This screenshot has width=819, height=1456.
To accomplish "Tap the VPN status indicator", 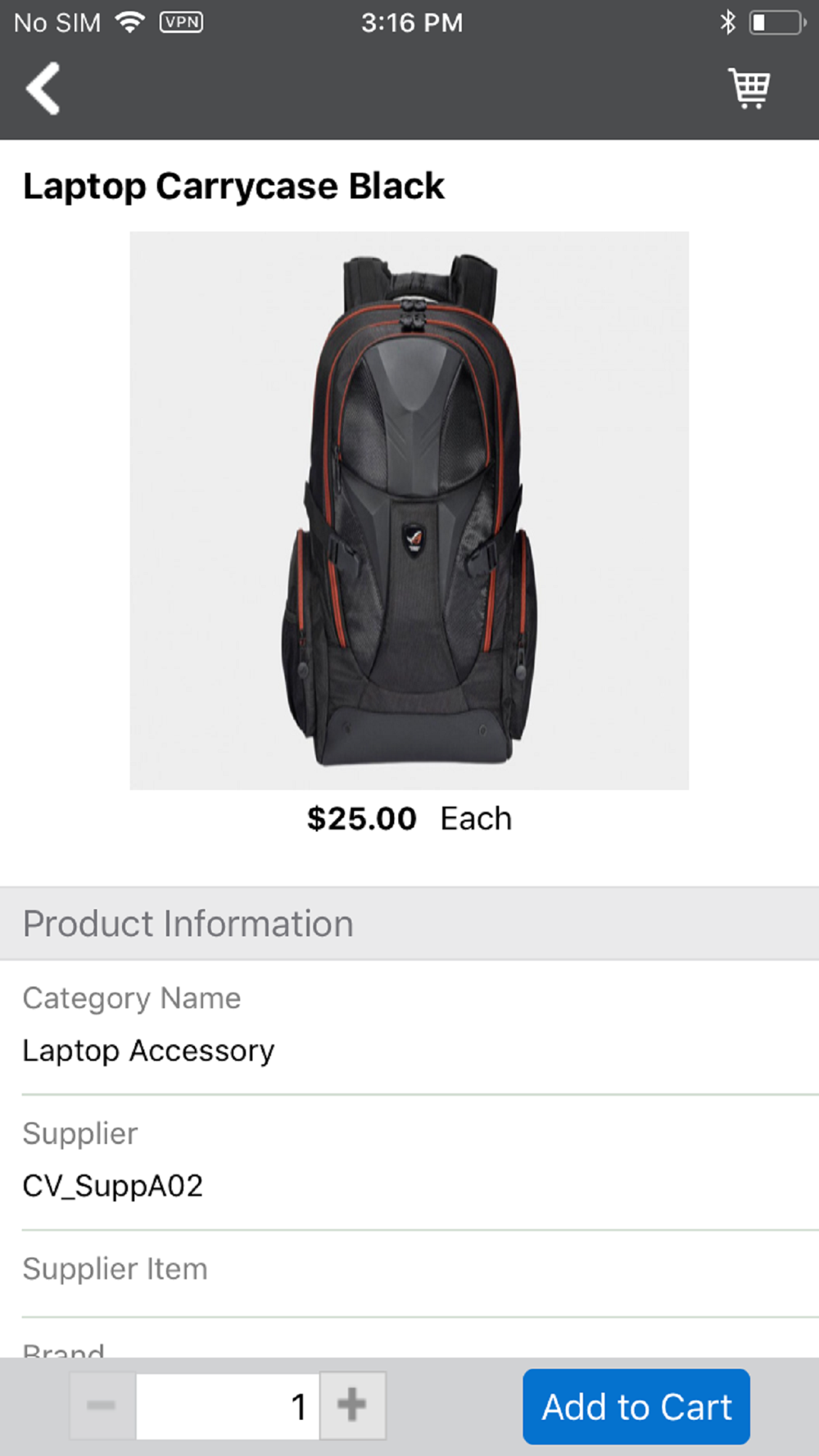I will tap(181, 22).
